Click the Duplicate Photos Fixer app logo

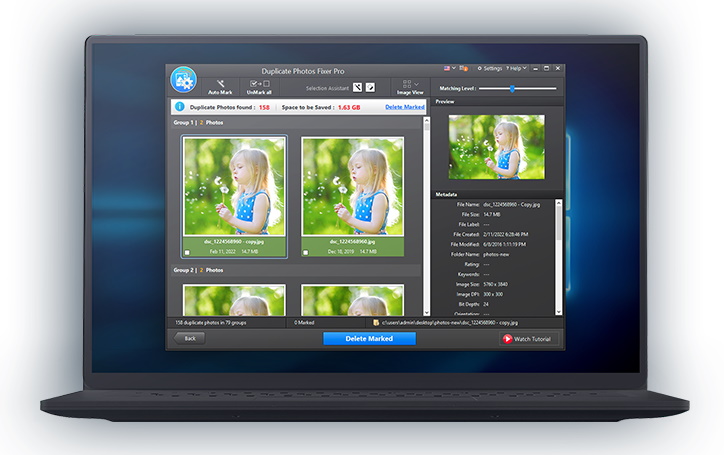(x=183, y=81)
